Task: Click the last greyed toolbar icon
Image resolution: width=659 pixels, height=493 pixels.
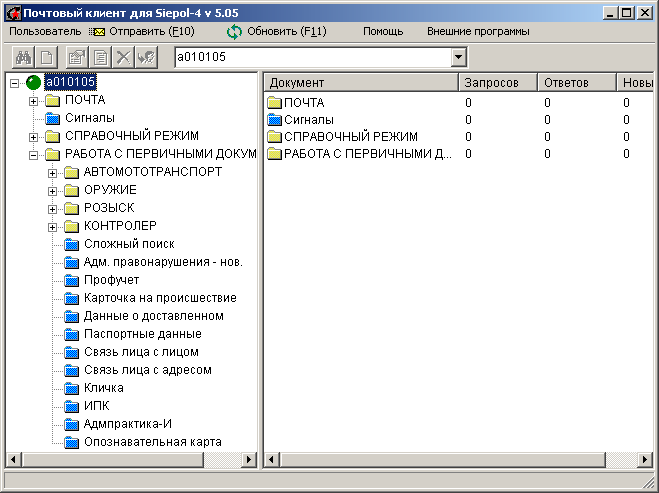Action: click(146, 57)
